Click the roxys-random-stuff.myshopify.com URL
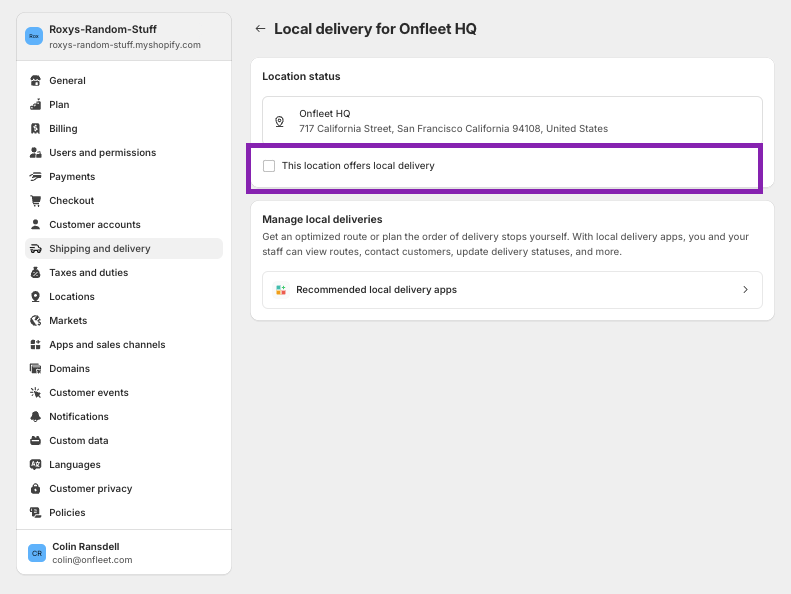Image resolution: width=791 pixels, height=594 pixels. point(125,45)
